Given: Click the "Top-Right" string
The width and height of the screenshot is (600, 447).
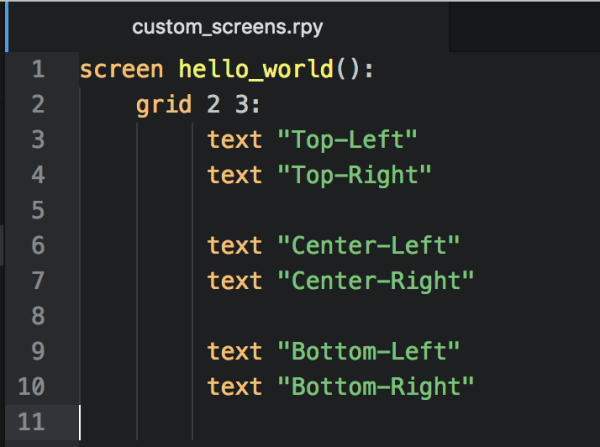Looking at the screenshot, I should click(x=353, y=175).
